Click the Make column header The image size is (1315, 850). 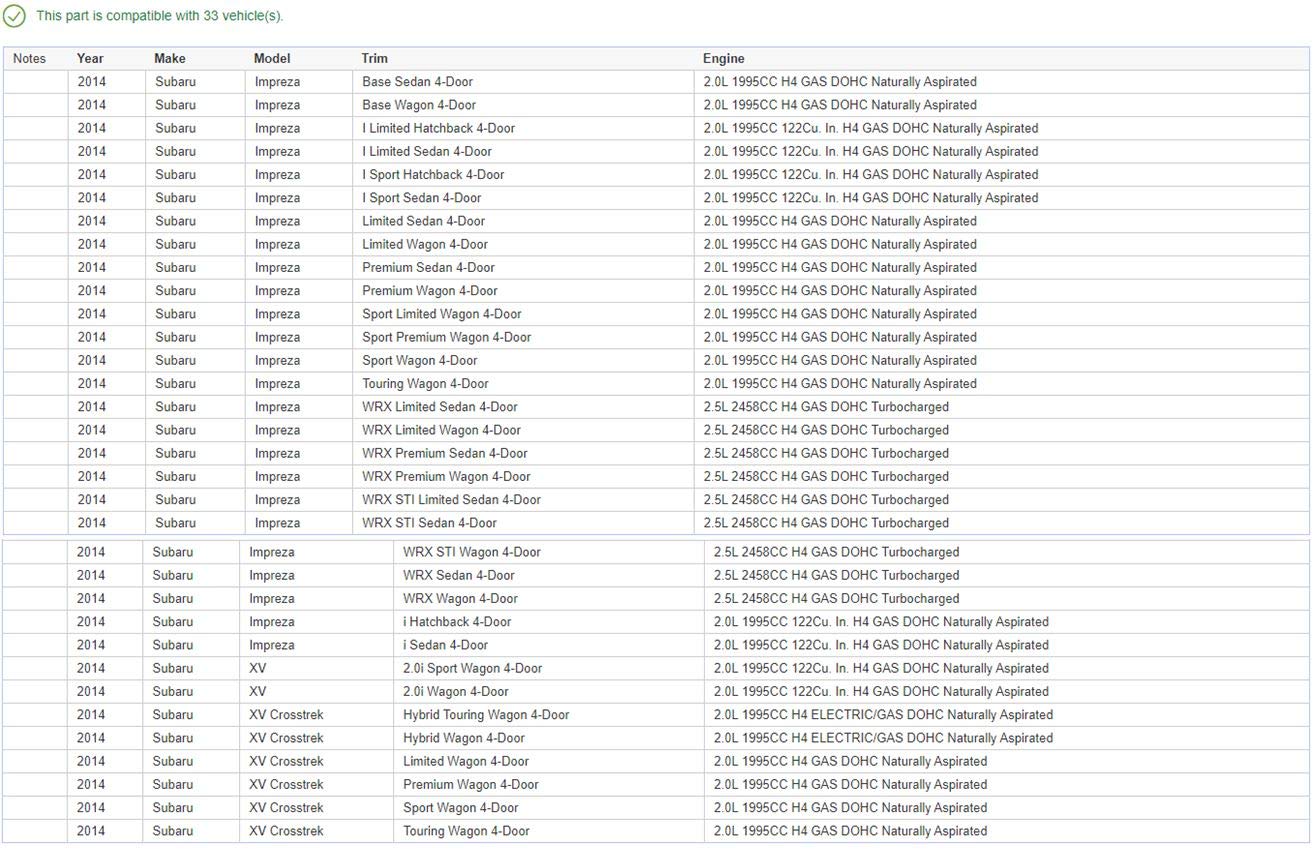170,59
